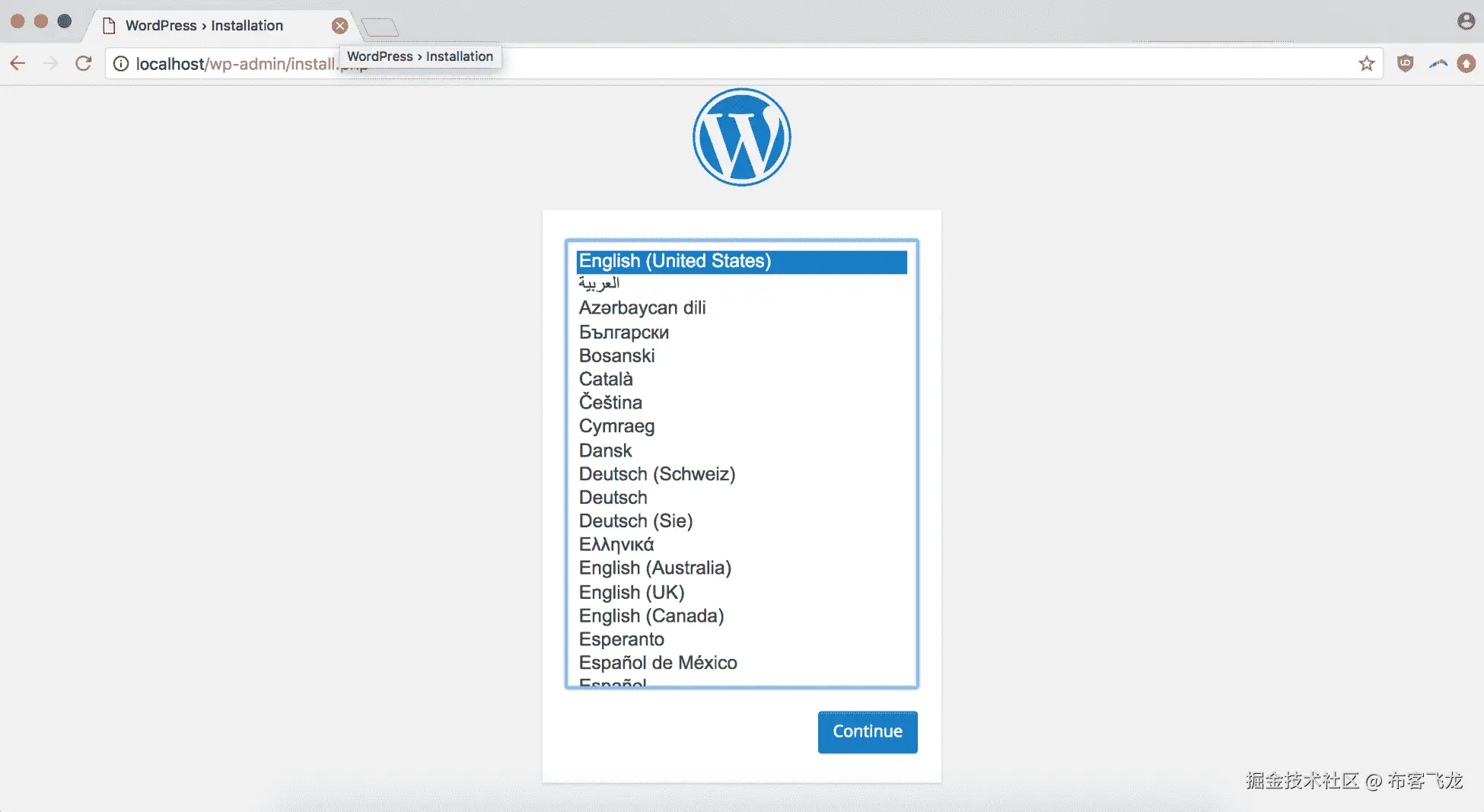Screen dimensions: 1484x812
Task: Bookmark this page with the star icon
Action: point(1367,64)
